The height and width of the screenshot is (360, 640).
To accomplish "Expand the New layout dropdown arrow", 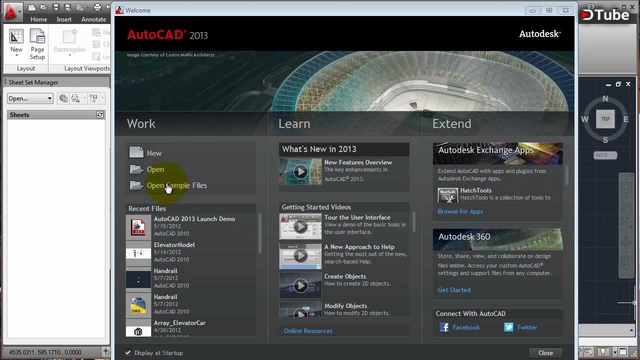I will 16,56.
